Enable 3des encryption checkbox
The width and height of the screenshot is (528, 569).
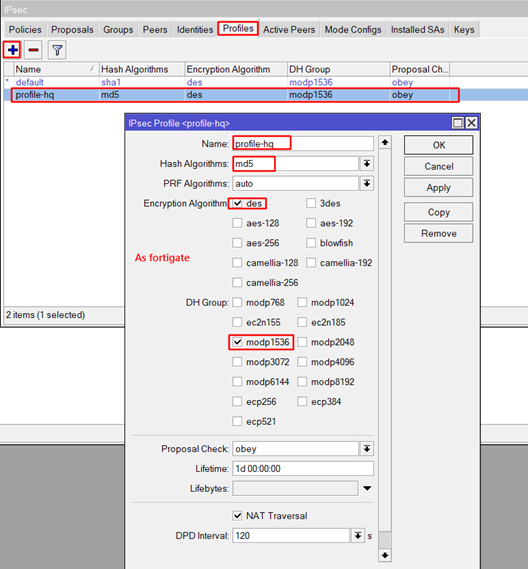coord(311,203)
